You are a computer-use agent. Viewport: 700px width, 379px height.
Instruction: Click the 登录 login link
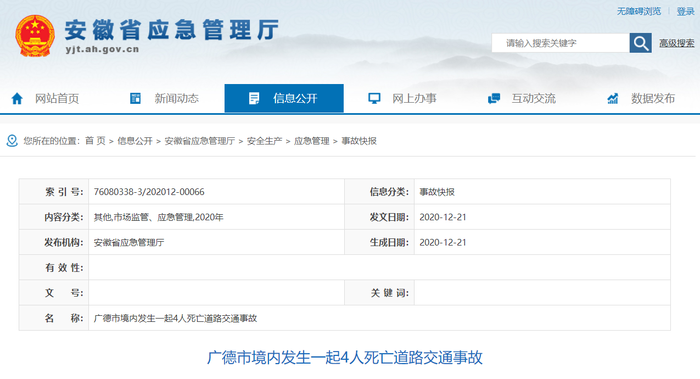click(x=685, y=11)
